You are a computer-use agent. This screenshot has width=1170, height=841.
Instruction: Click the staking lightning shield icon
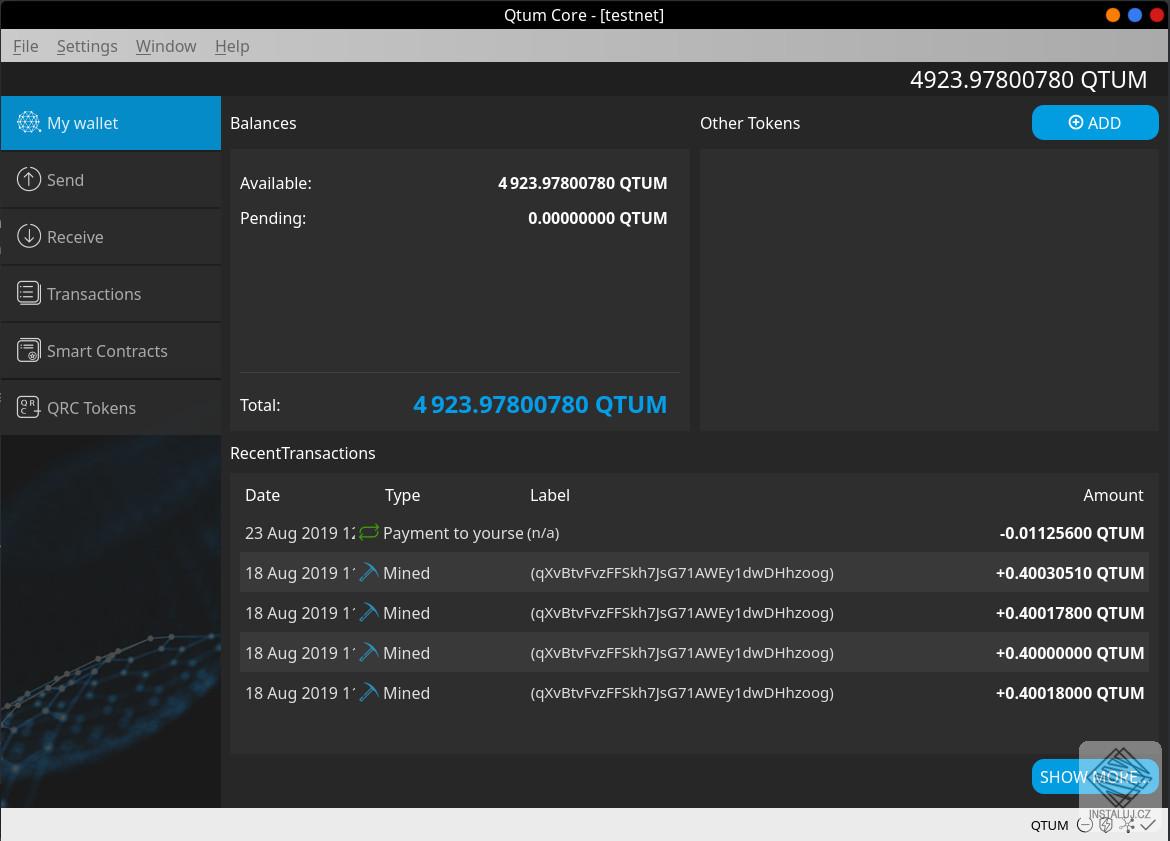click(x=1106, y=825)
